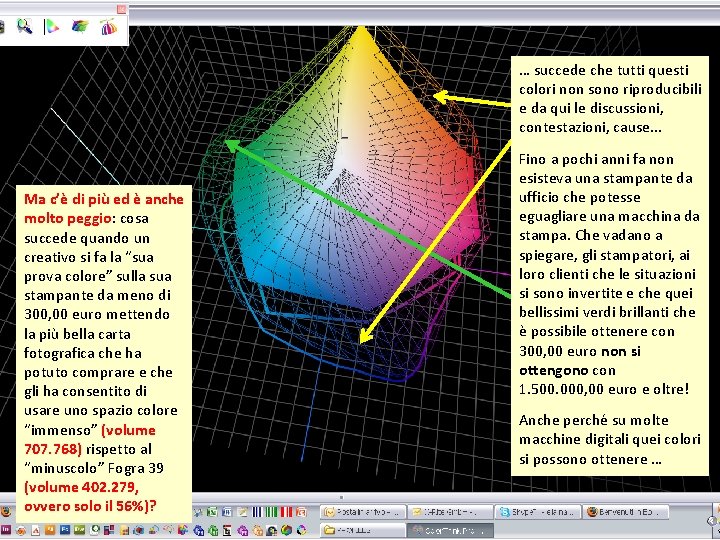Launch Photoshop from quick launch
The image size is (720, 540).
[x=65, y=529]
